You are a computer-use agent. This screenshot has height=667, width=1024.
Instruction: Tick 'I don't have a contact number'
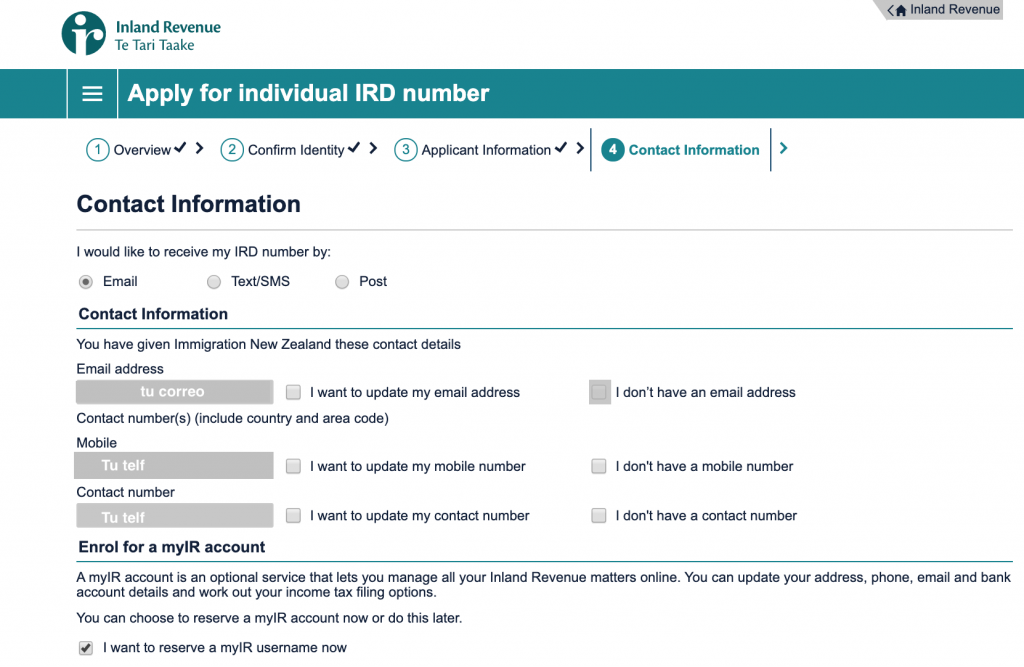[x=599, y=516]
